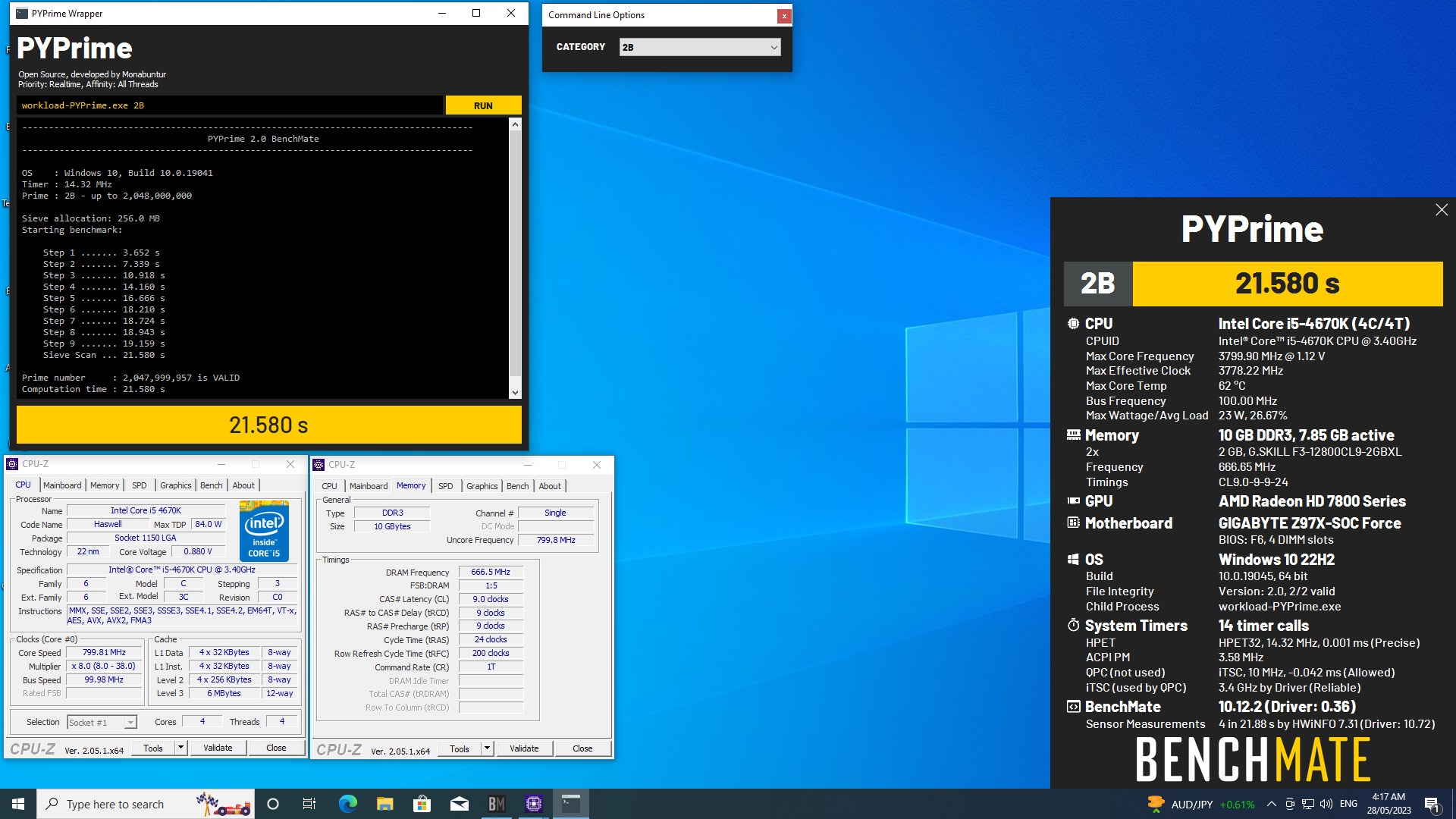The image size is (1456, 819).
Task: Click Intel Core i5 logo badge
Action: point(264,531)
